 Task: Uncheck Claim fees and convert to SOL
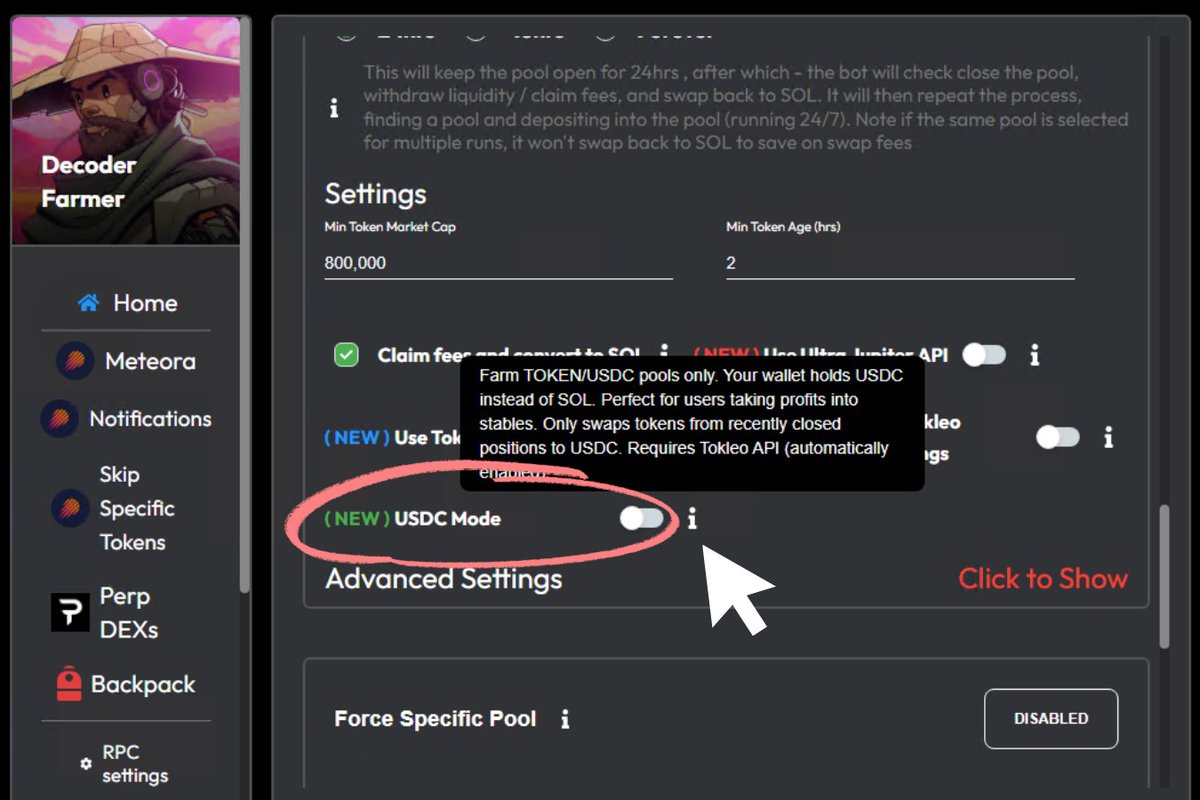(x=346, y=355)
